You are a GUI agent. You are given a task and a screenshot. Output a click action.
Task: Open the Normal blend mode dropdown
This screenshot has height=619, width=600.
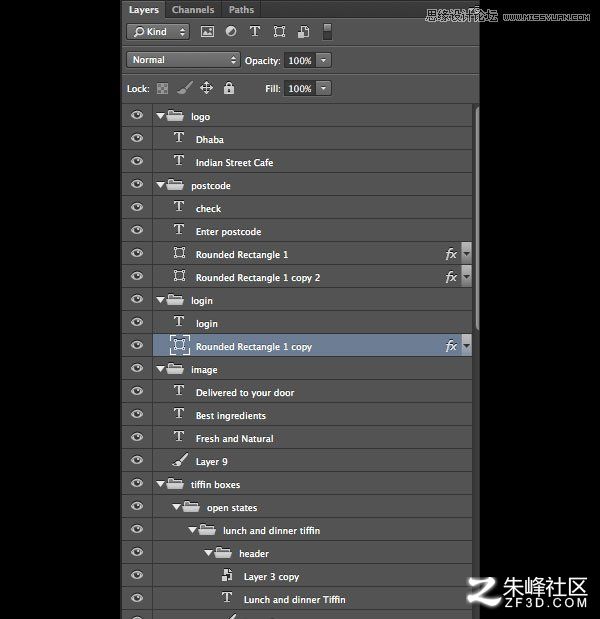[x=183, y=60]
